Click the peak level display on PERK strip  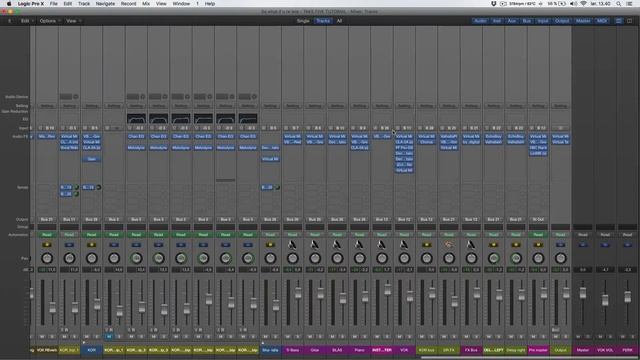pos(627,270)
